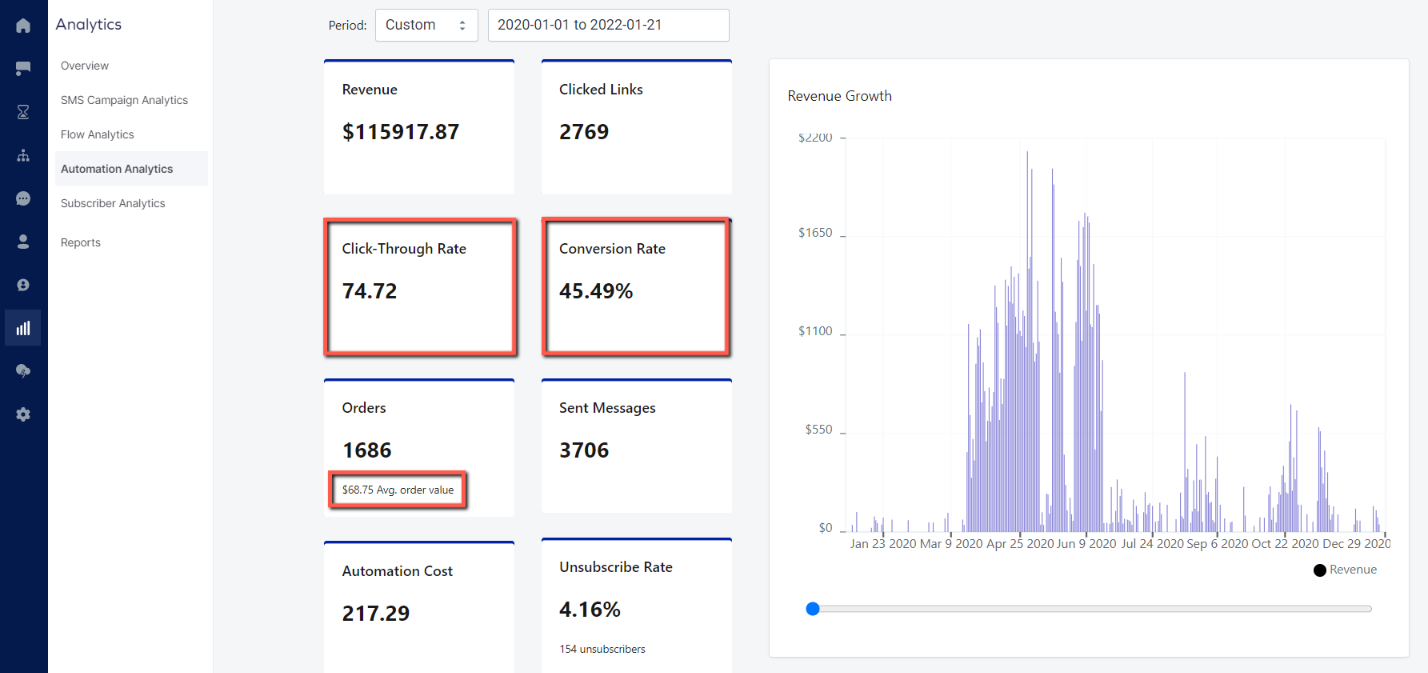Click the date range input field
Screen dimensions: 1428x673
pyautogui.click(x=608, y=25)
